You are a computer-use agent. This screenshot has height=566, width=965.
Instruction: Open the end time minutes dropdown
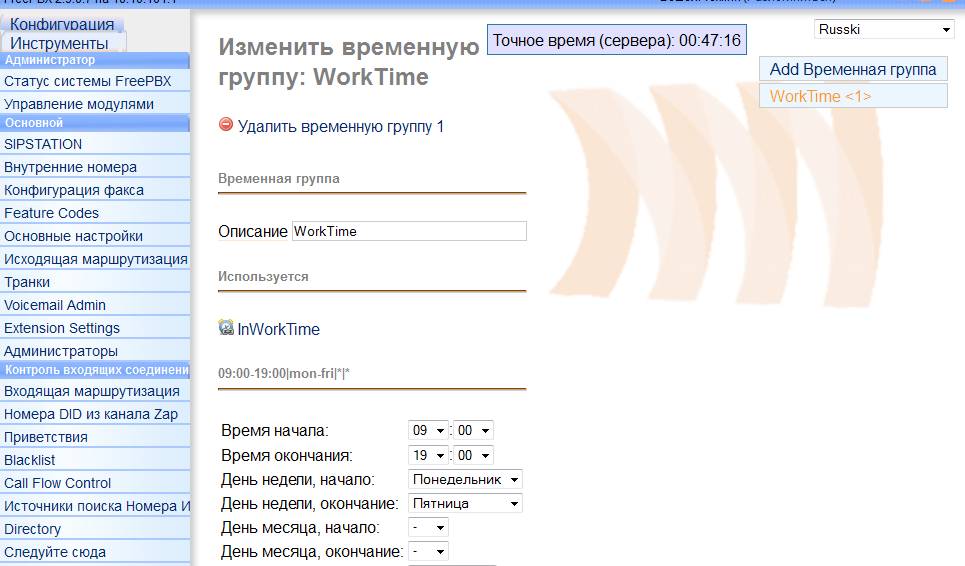click(x=473, y=455)
